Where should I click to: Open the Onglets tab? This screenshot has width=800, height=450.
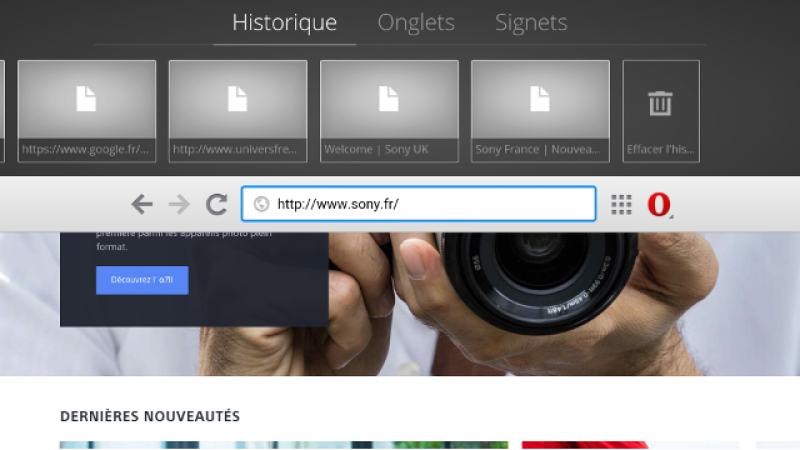[416, 23]
